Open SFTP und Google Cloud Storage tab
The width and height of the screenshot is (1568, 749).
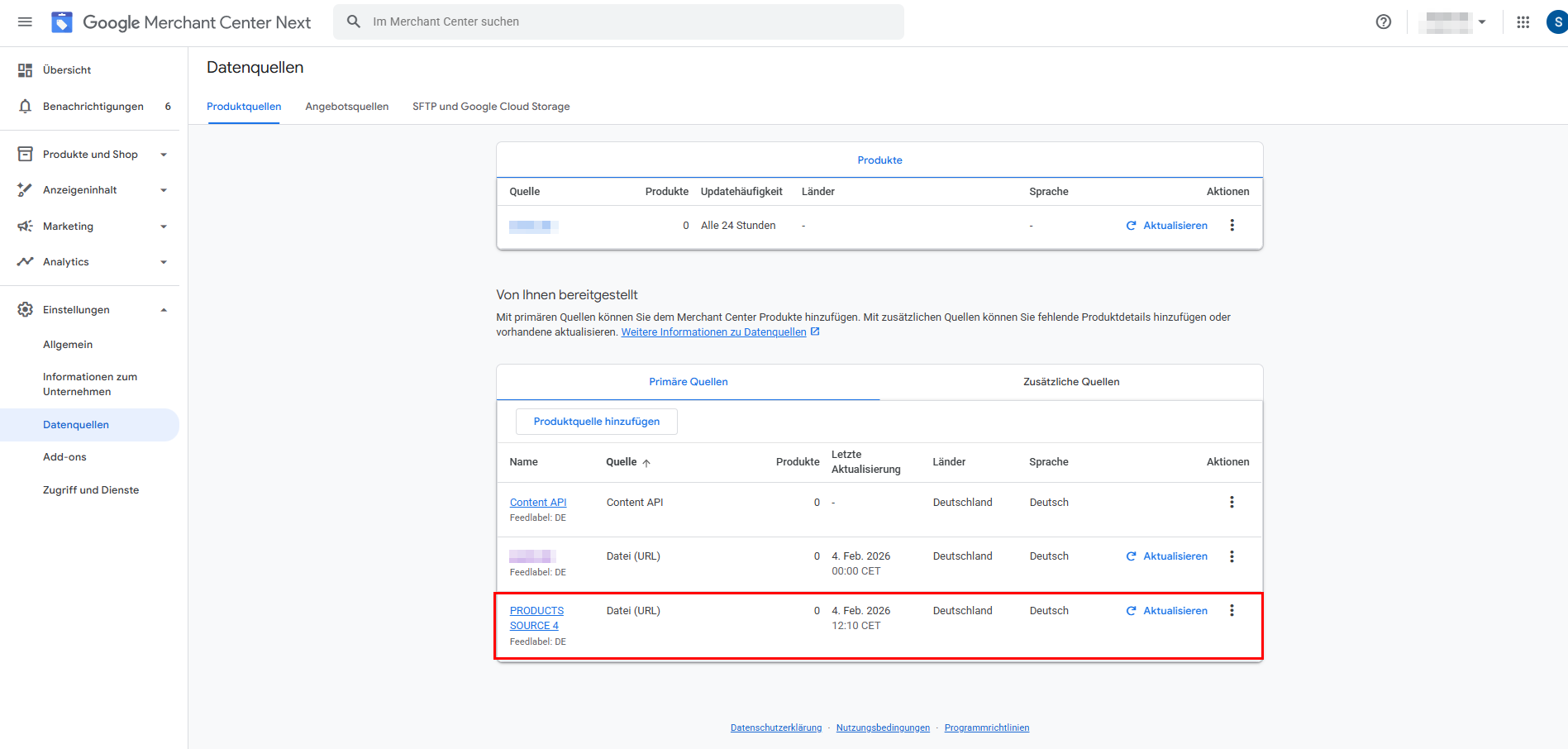pyautogui.click(x=491, y=107)
